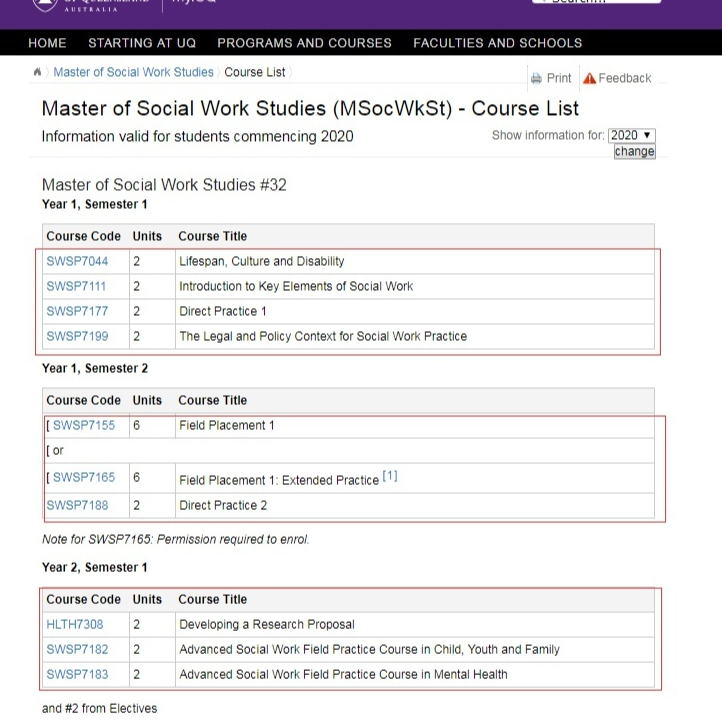
Task: Click the UQ Australia logo
Action: point(88,5)
